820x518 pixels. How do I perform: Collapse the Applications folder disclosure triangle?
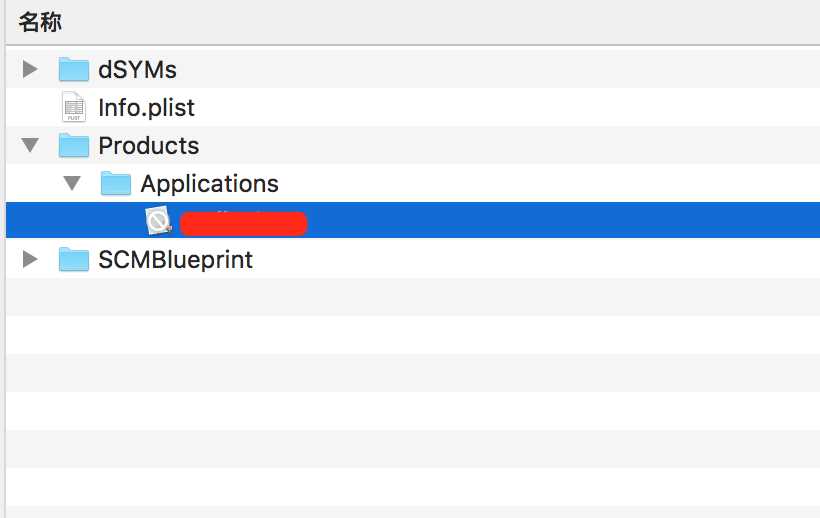tap(72, 183)
